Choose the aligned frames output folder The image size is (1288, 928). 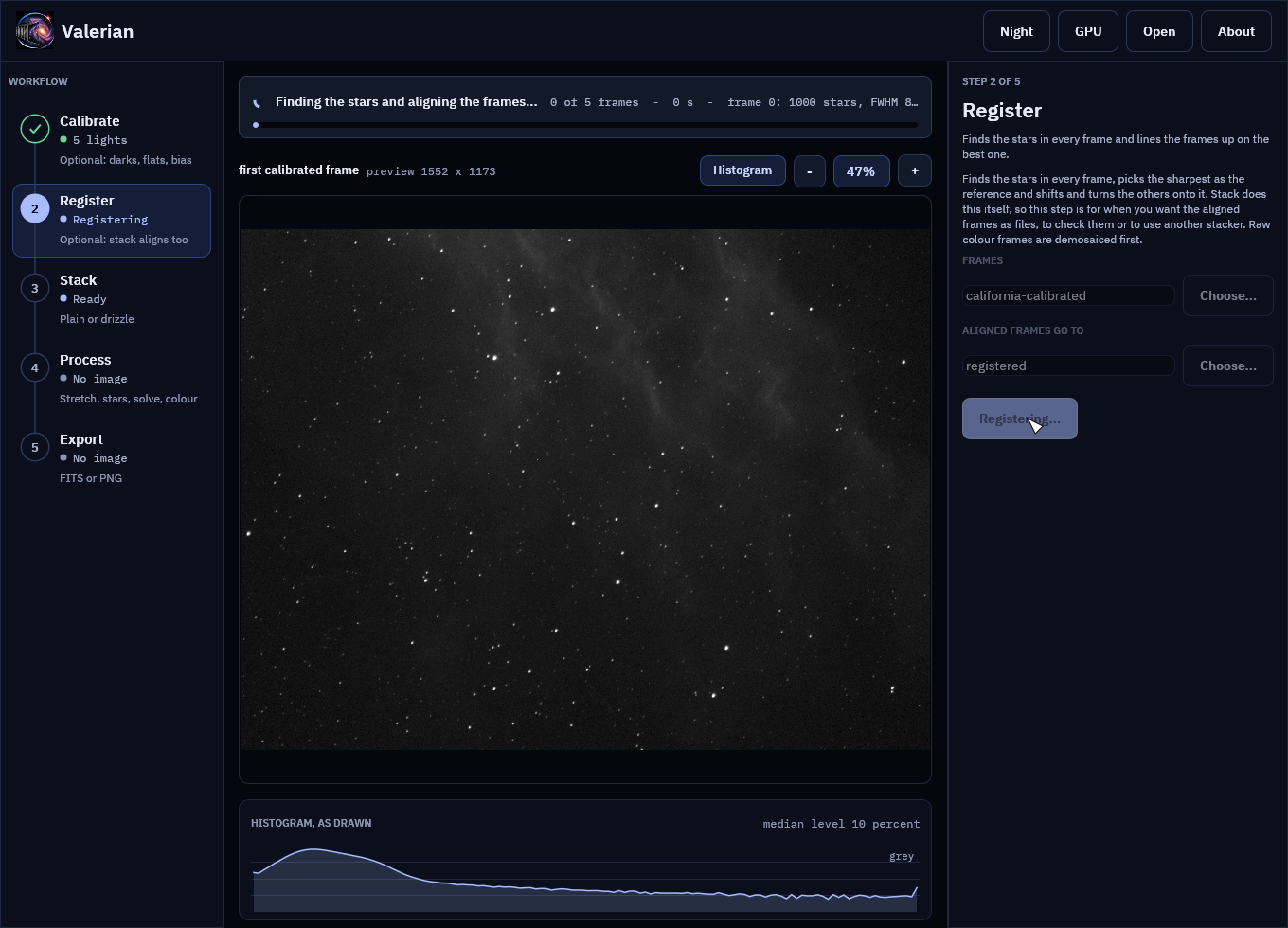(1228, 366)
